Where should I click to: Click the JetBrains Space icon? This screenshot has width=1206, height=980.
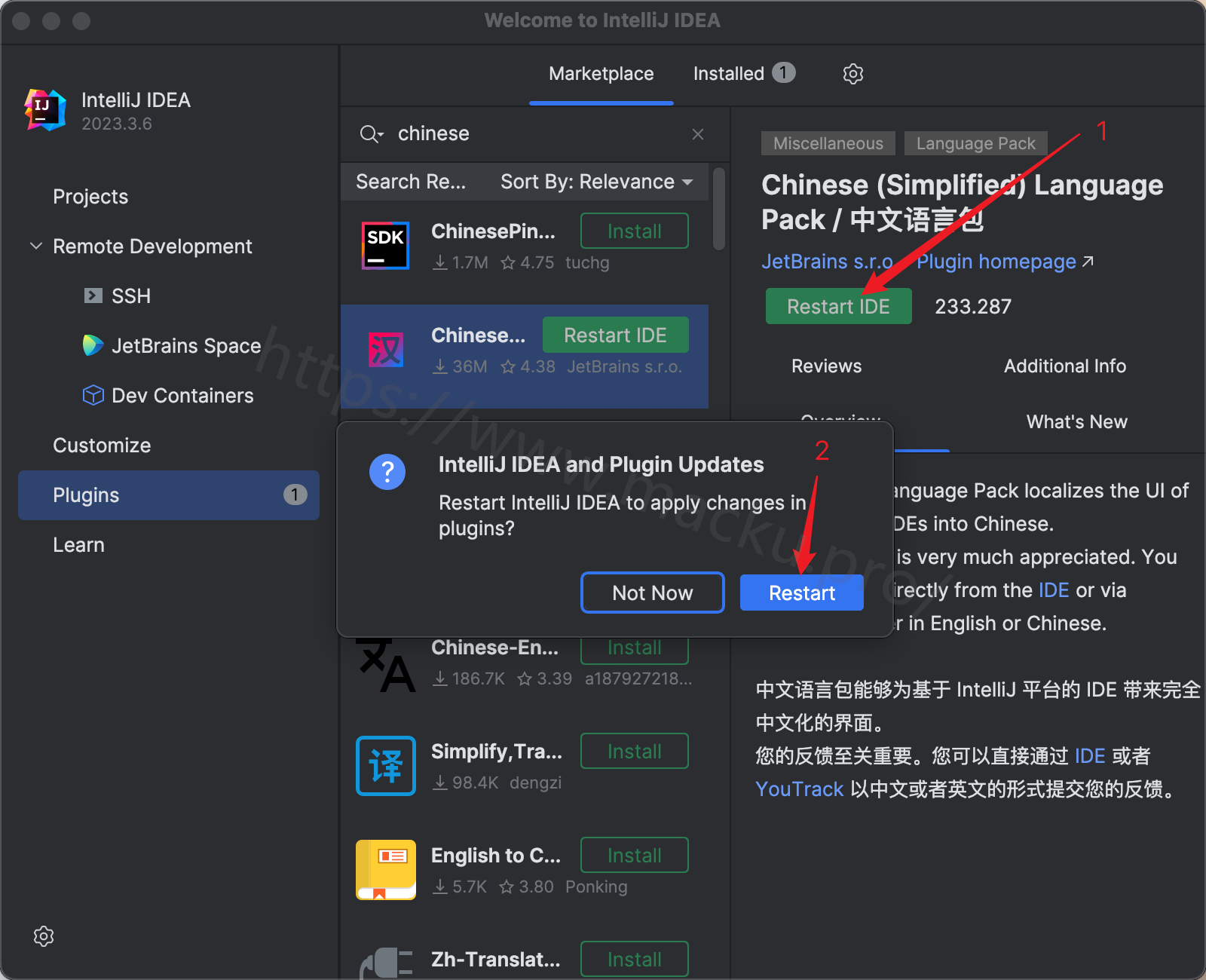(x=93, y=345)
